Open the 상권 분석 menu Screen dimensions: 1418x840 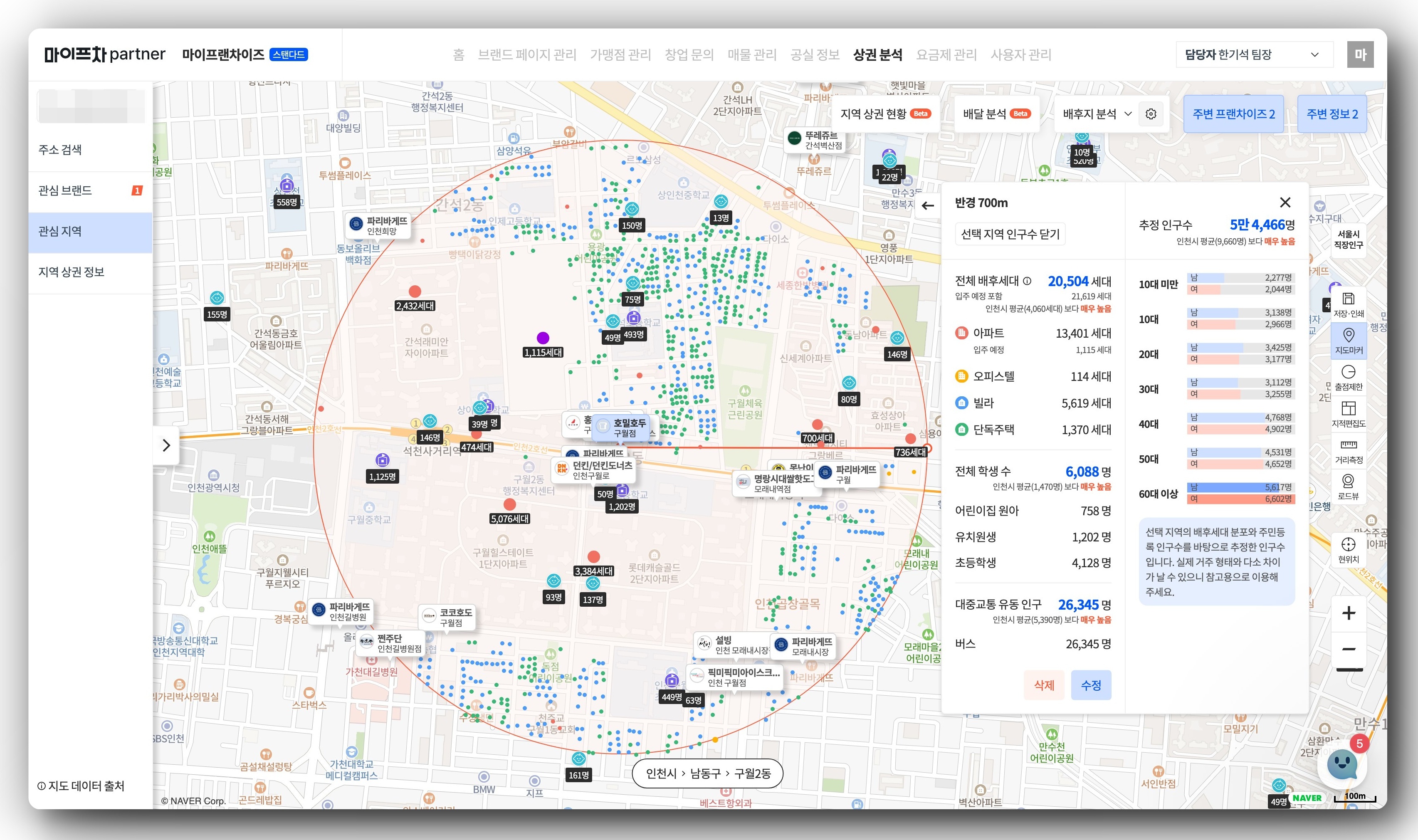click(x=877, y=54)
